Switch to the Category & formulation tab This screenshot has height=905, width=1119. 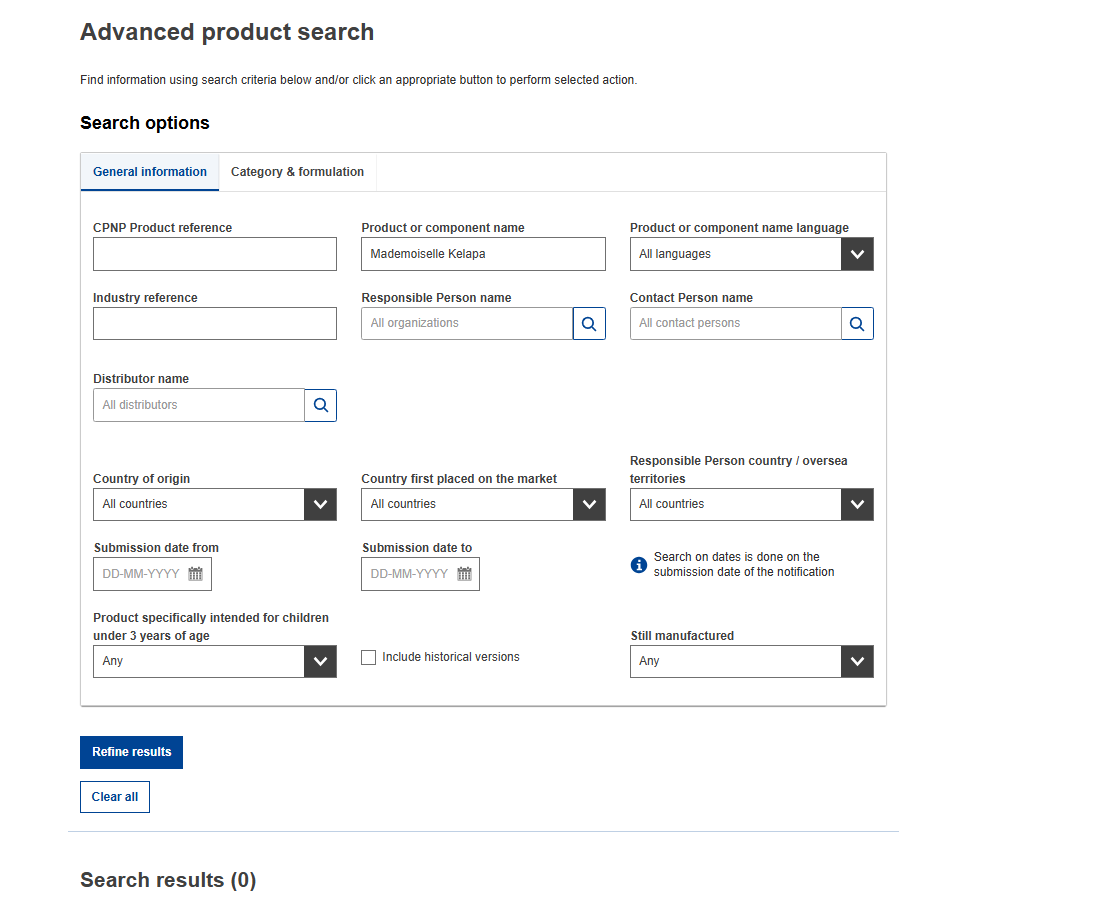[x=297, y=172]
